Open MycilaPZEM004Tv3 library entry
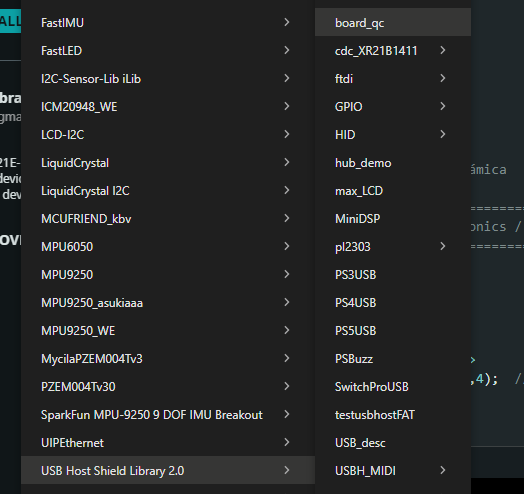The width and height of the screenshot is (524, 494). tap(168, 359)
